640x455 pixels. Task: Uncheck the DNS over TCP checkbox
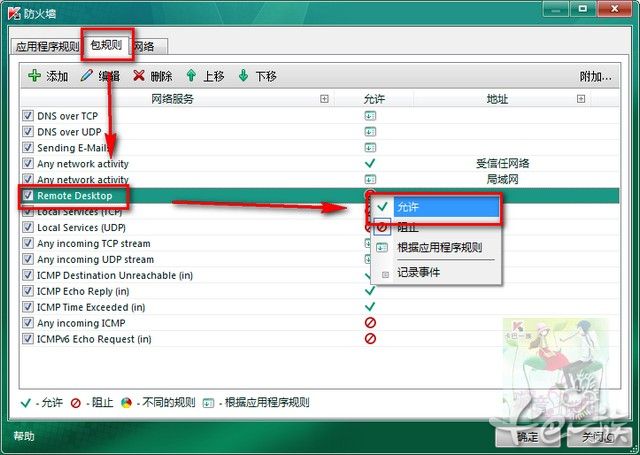(x=28, y=116)
